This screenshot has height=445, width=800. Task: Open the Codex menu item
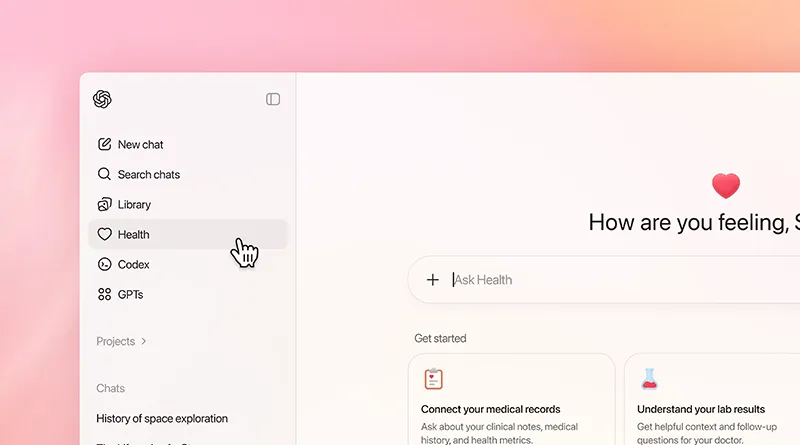point(188,264)
